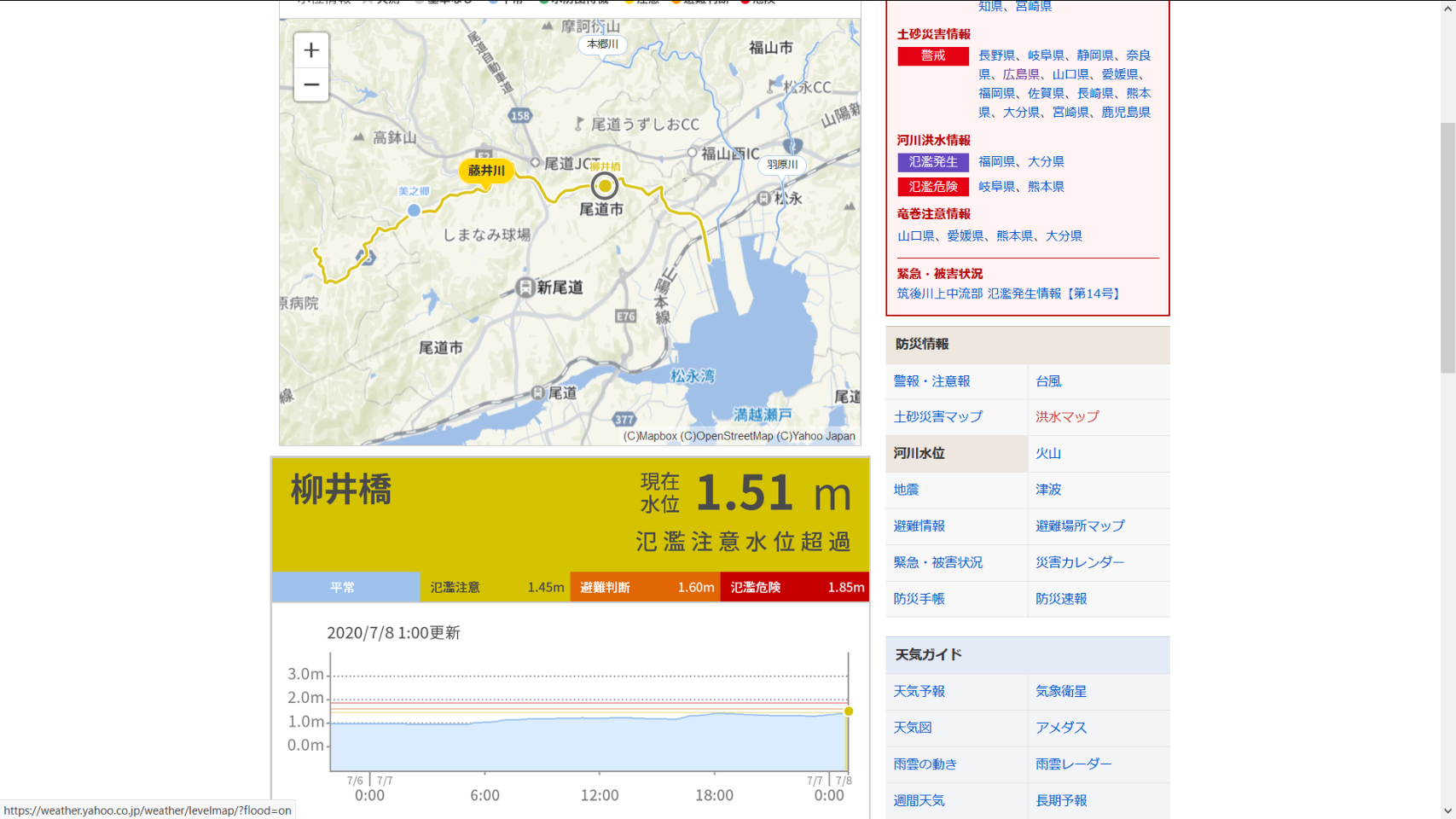
Task: Click the red 氾濫危険 badge in sidebar
Action: (932, 186)
